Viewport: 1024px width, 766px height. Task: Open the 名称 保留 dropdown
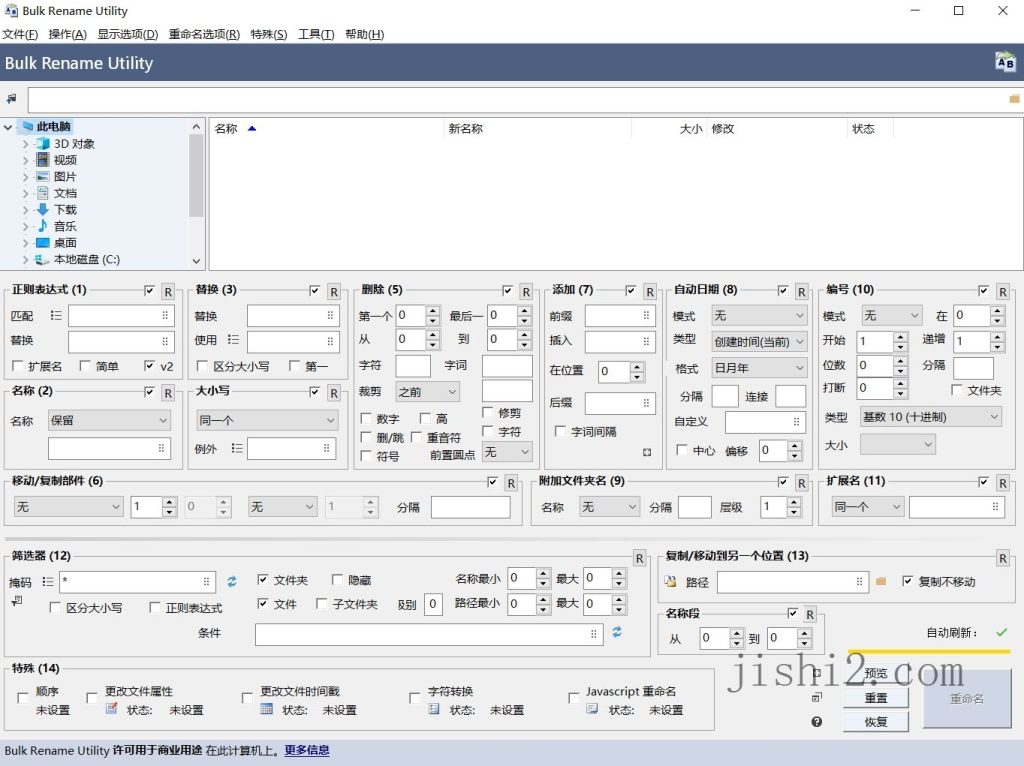click(x=109, y=421)
